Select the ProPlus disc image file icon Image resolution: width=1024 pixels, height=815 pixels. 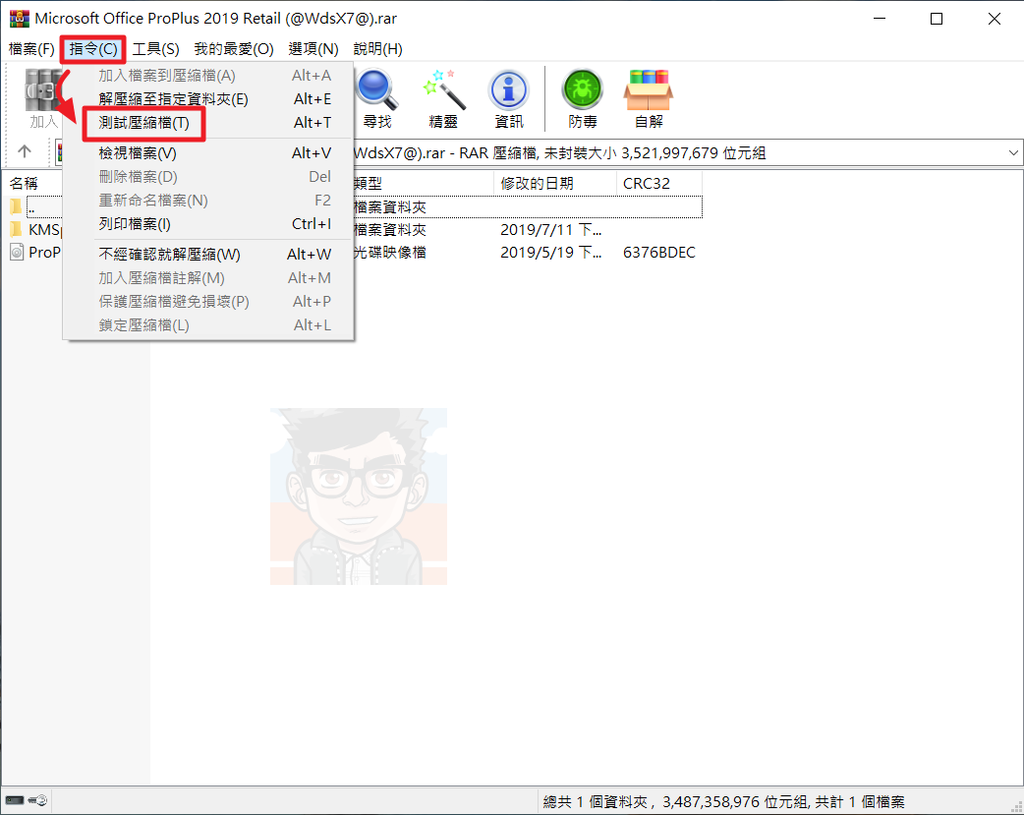tap(17, 252)
